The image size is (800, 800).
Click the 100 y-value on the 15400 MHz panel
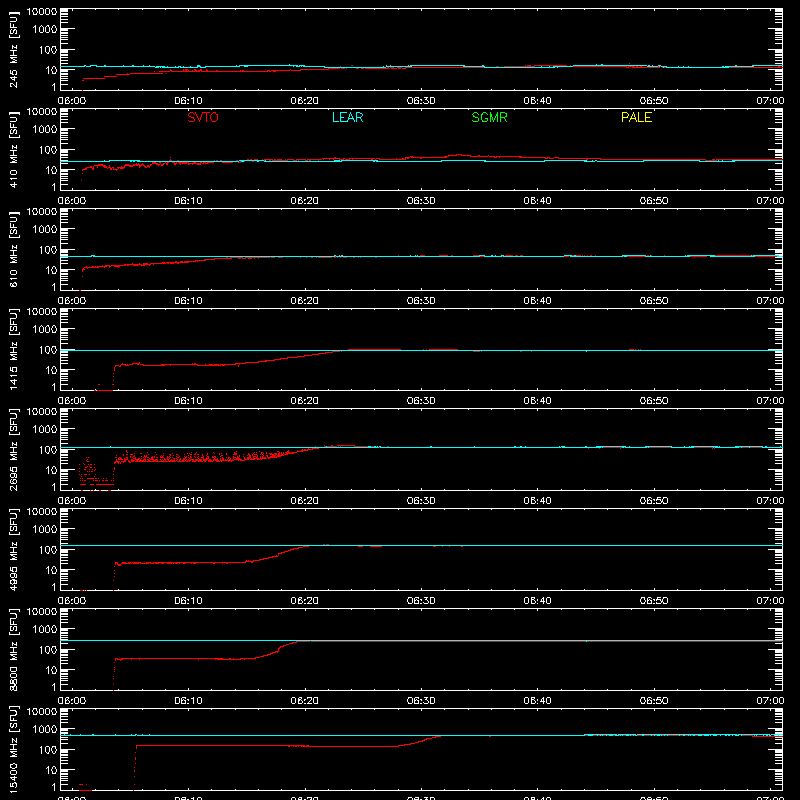click(x=48, y=750)
